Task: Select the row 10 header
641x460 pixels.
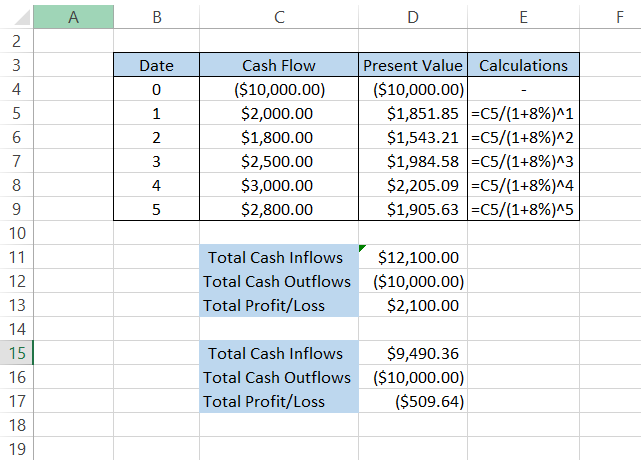Action: click(x=16, y=233)
